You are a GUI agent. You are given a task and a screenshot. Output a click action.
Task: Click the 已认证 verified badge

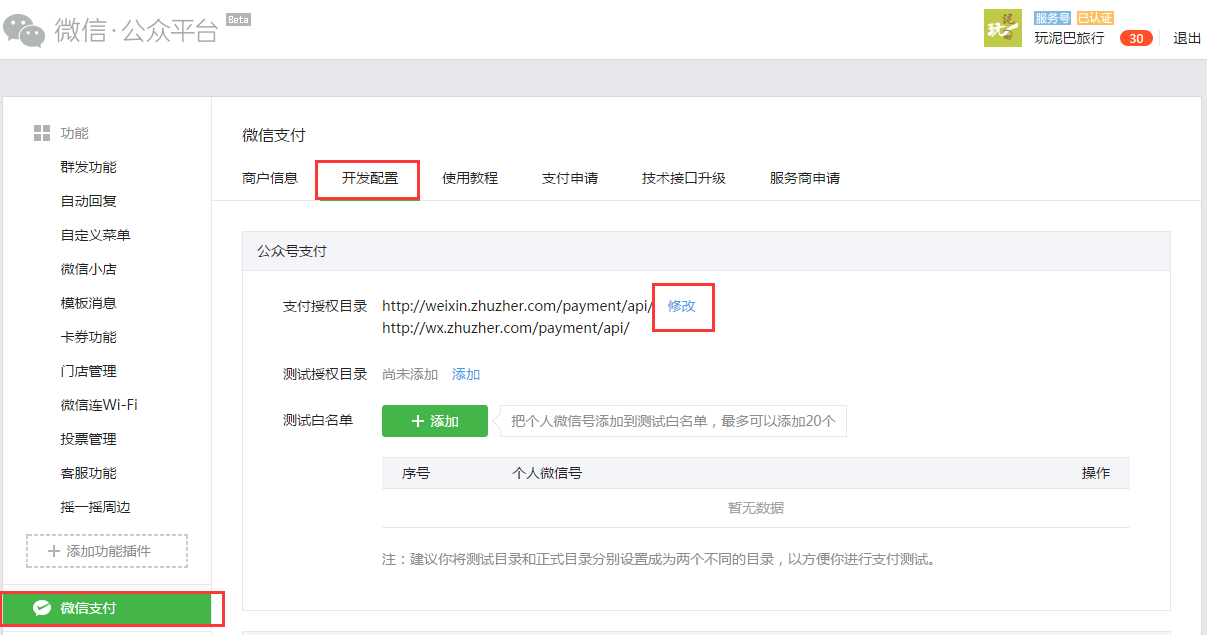[1094, 18]
